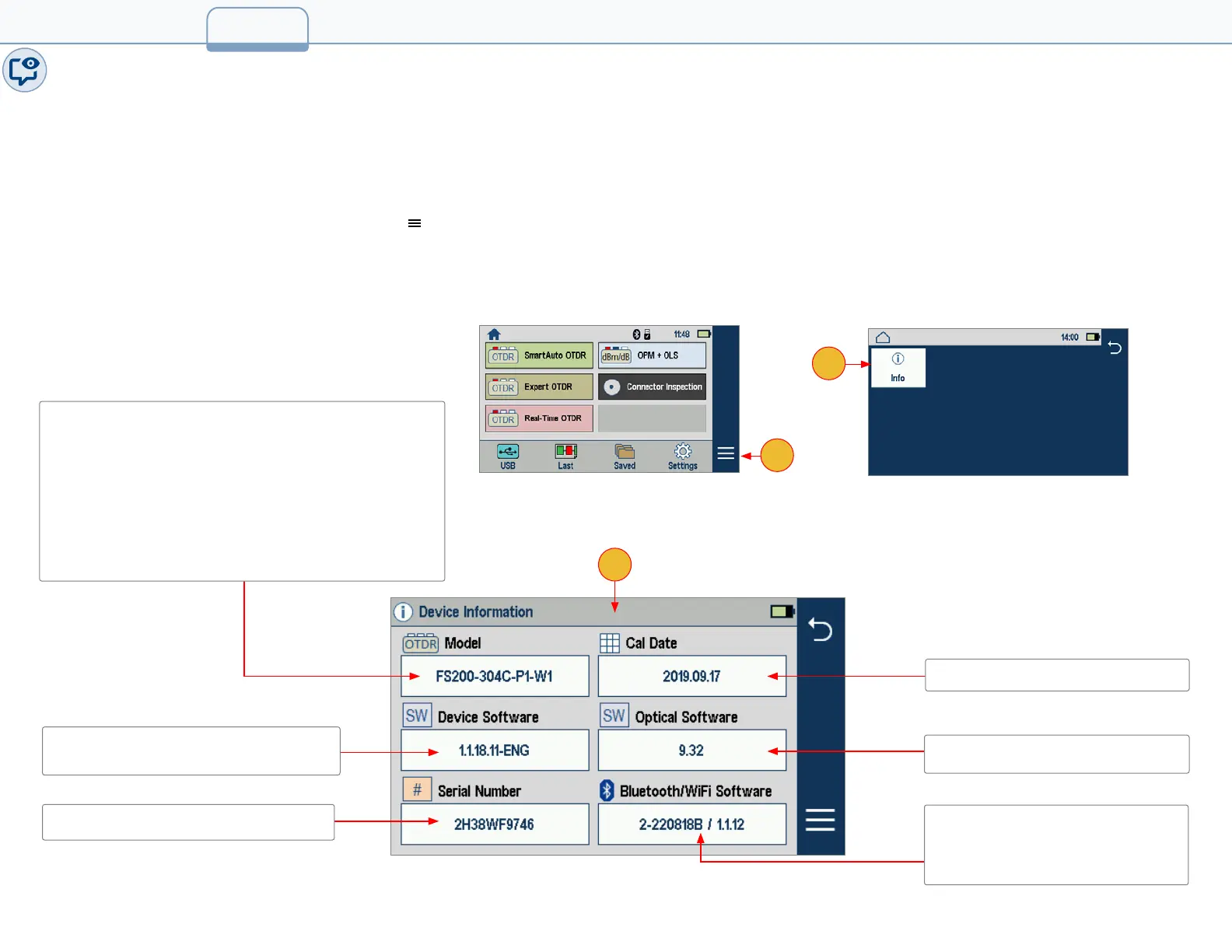Tap the battery icon beside 14:00
The image size is (1232, 952).
point(1094,337)
